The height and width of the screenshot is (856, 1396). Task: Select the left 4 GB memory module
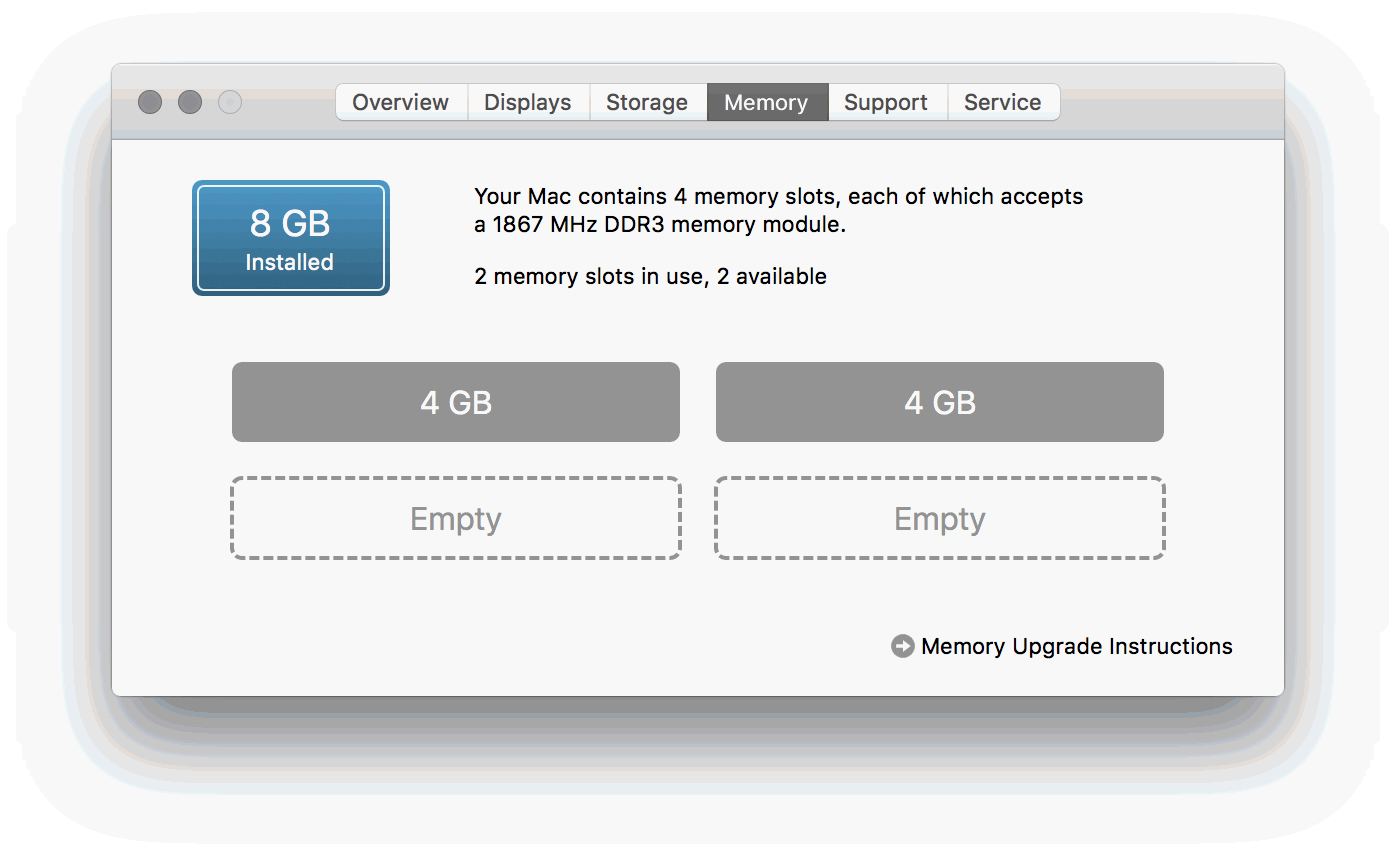tap(455, 402)
